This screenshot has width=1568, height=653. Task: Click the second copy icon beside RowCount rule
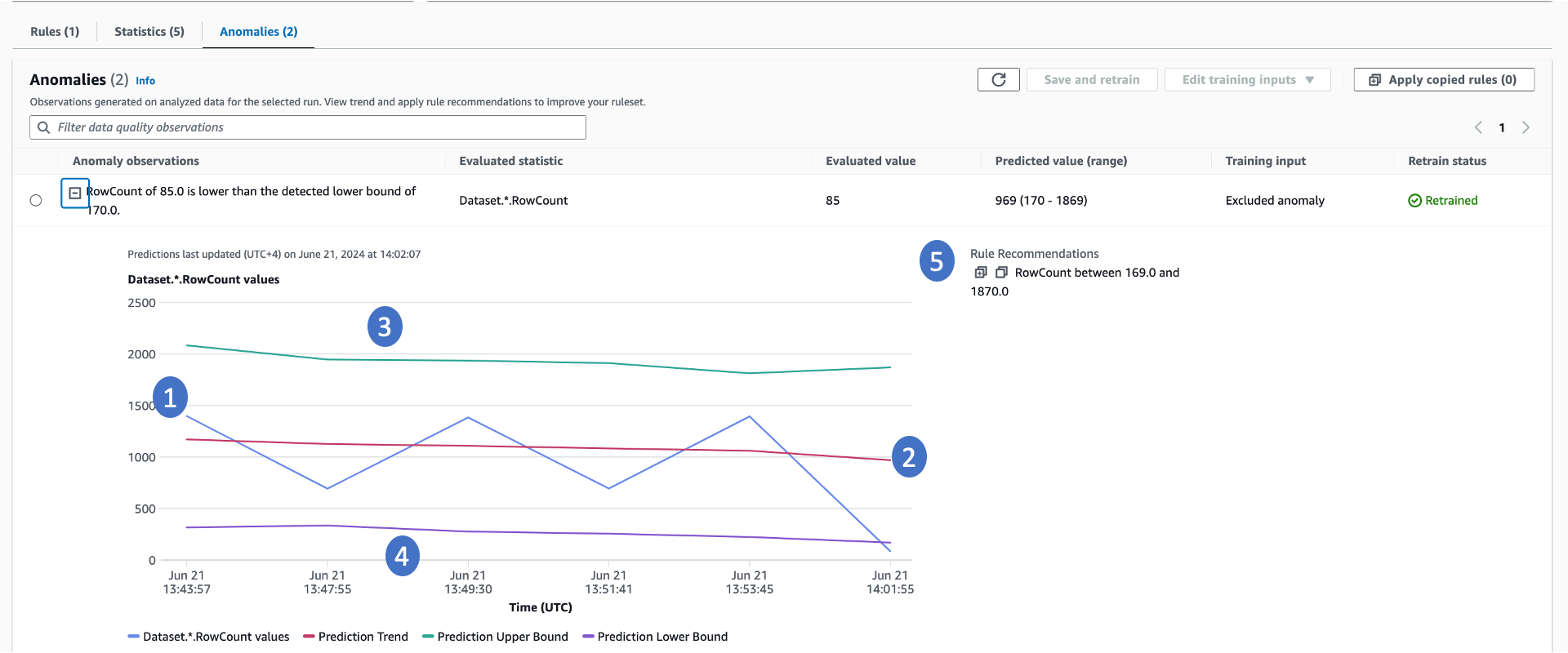1001,273
